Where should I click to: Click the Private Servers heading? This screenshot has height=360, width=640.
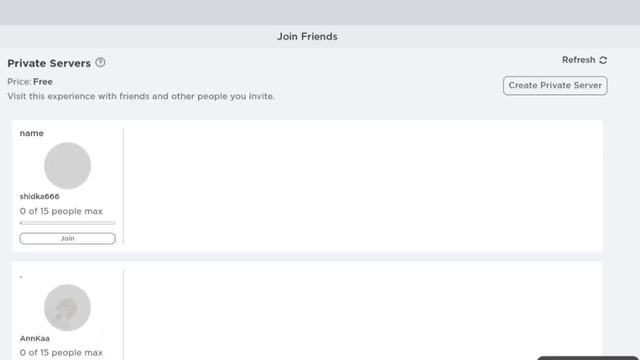[49, 63]
